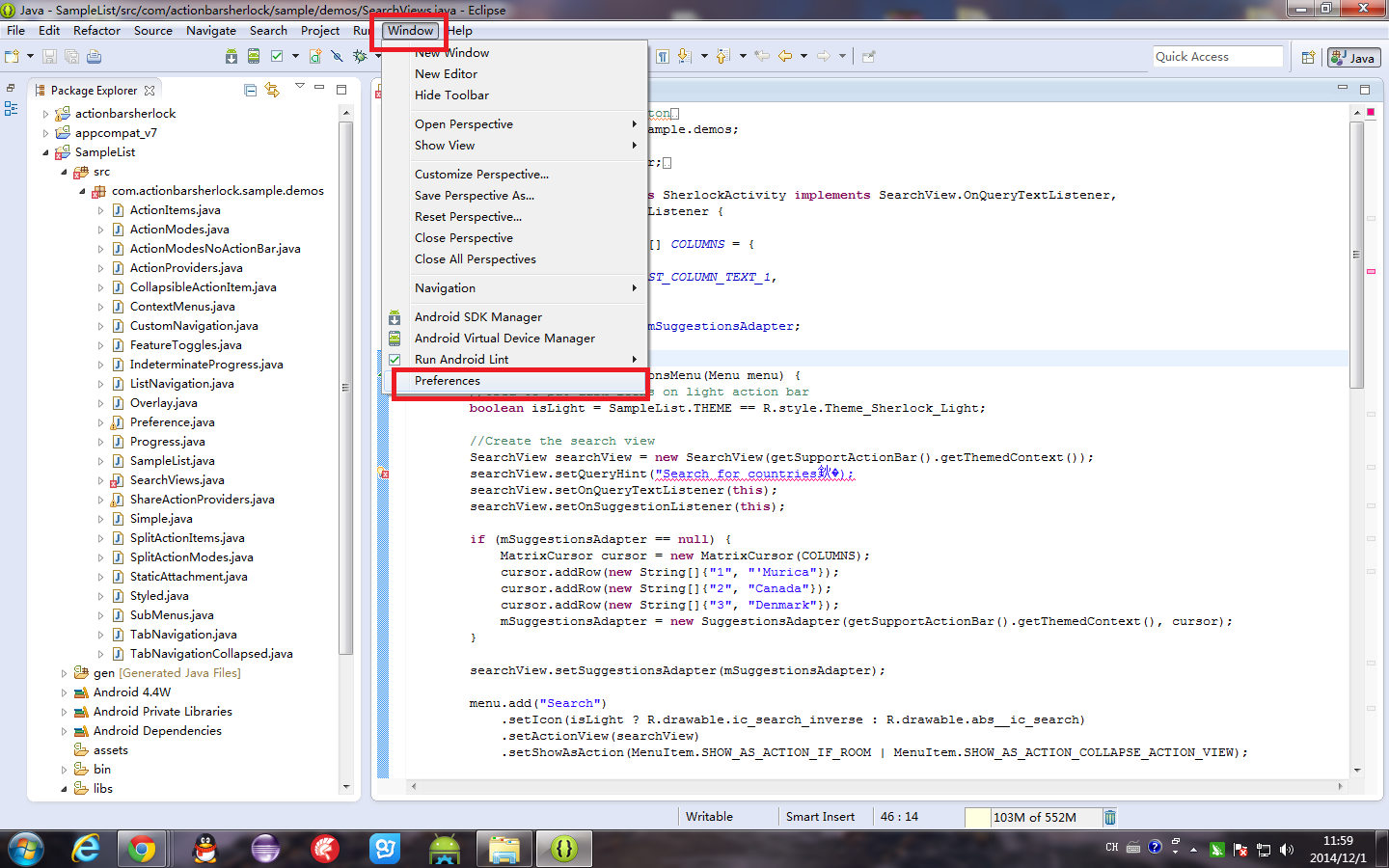Click the editor horizontal scrollbar
Viewport: 1389px width, 868px height.
point(876,786)
